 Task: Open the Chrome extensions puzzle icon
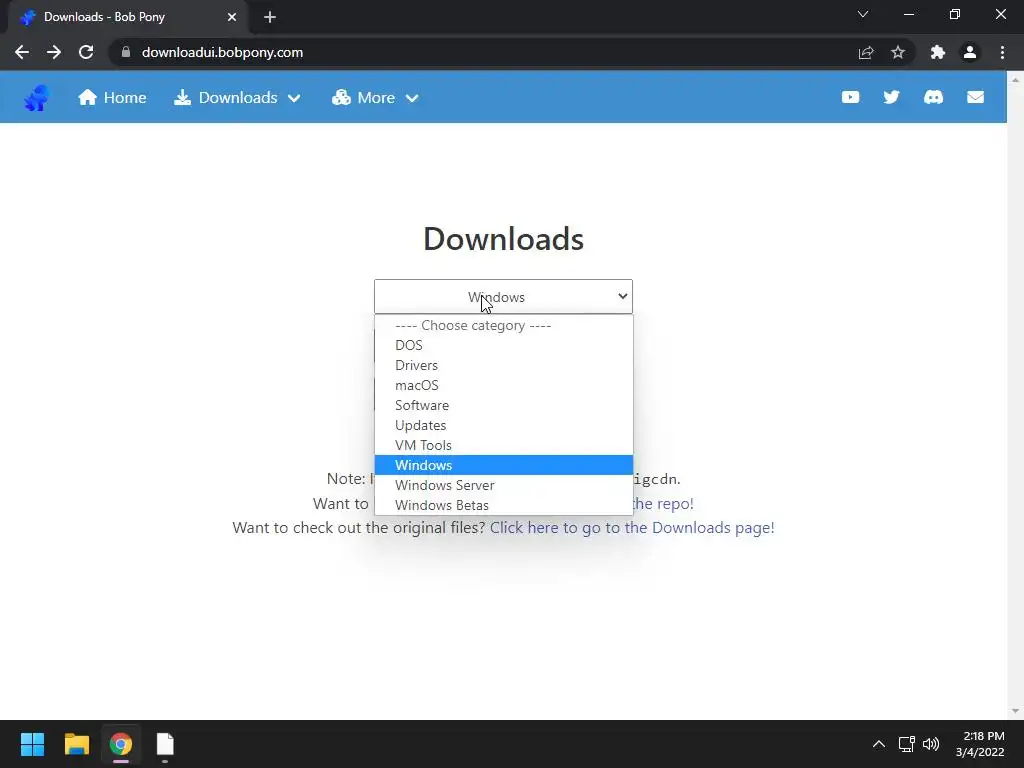[x=938, y=52]
